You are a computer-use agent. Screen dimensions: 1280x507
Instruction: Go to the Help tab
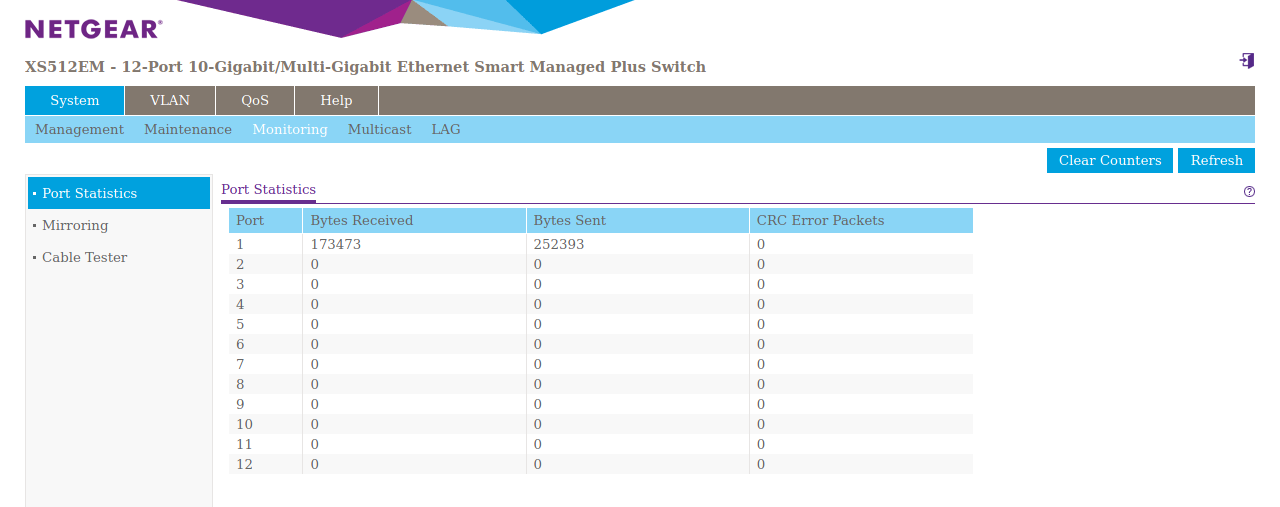[336, 100]
